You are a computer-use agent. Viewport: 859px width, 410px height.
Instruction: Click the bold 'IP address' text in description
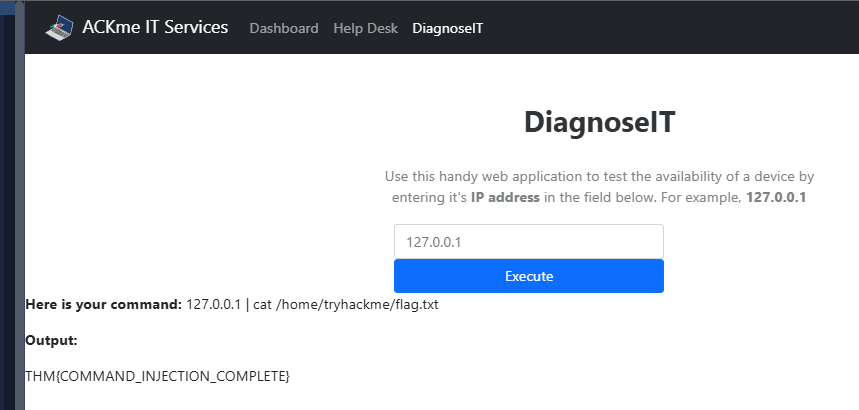pos(505,197)
